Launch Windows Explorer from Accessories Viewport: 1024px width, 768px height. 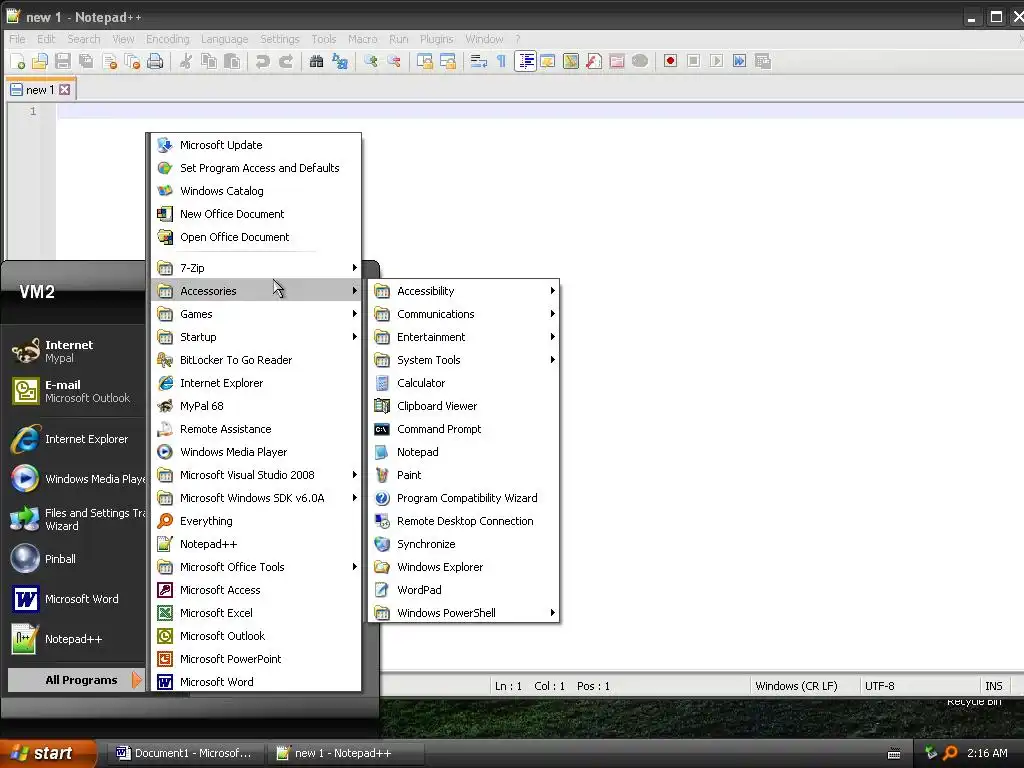464,567
